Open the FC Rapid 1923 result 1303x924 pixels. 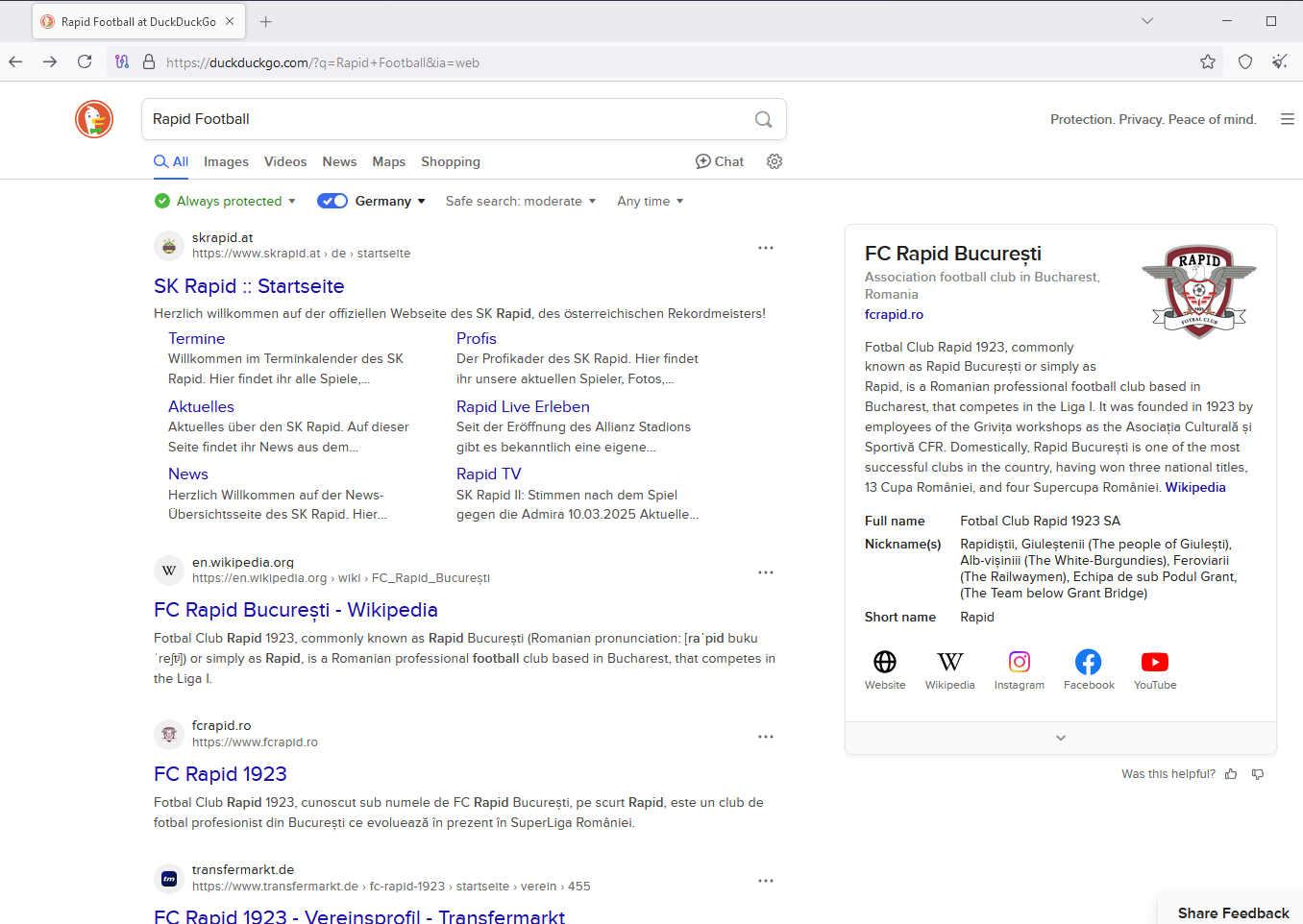tap(220, 774)
